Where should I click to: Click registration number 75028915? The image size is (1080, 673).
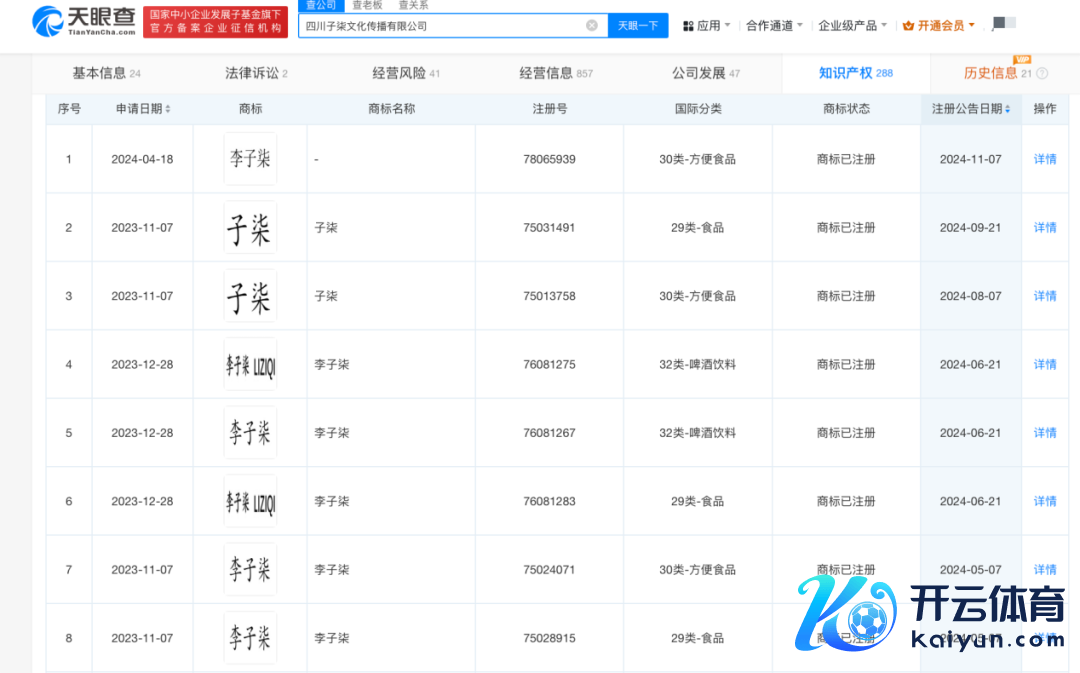(549, 638)
